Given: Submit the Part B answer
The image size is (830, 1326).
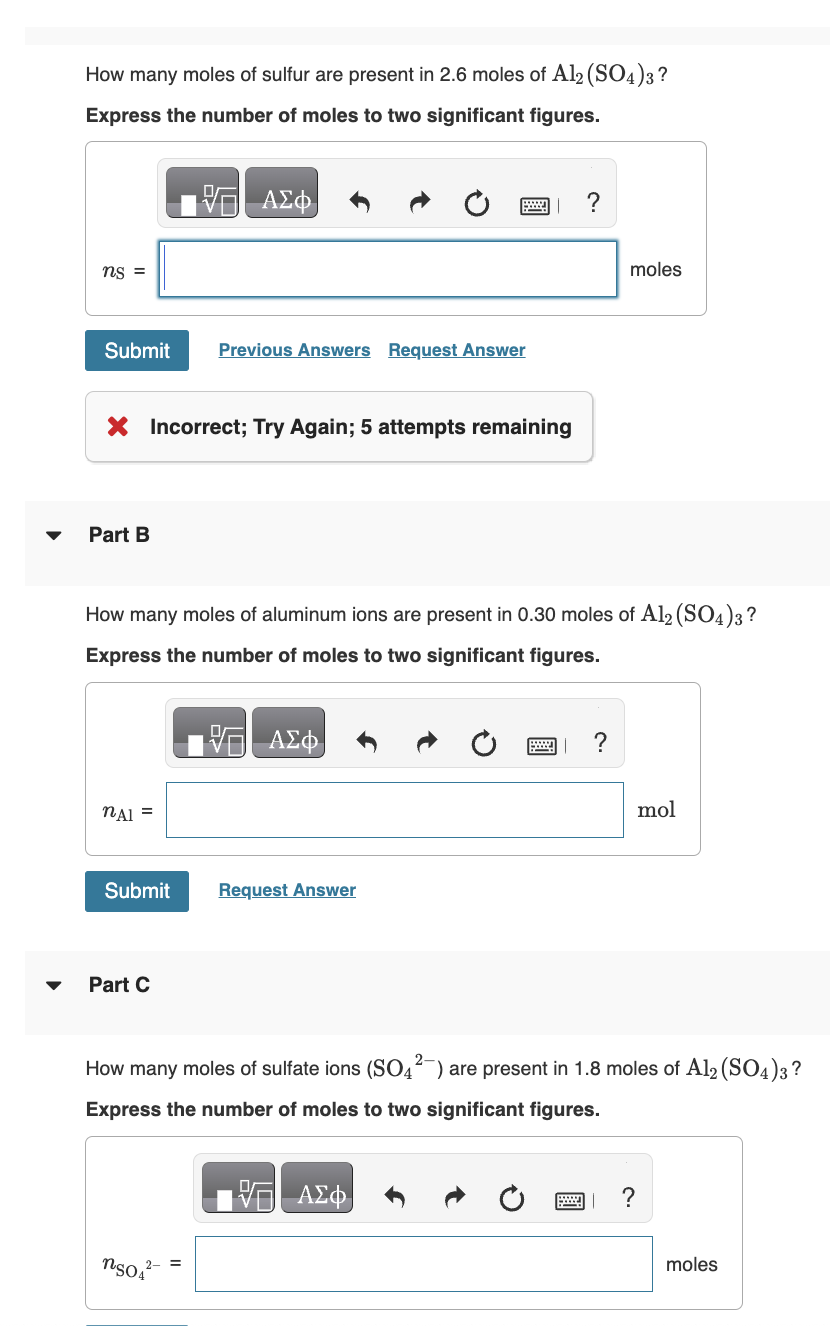Looking at the screenshot, I should pos(136,890).
